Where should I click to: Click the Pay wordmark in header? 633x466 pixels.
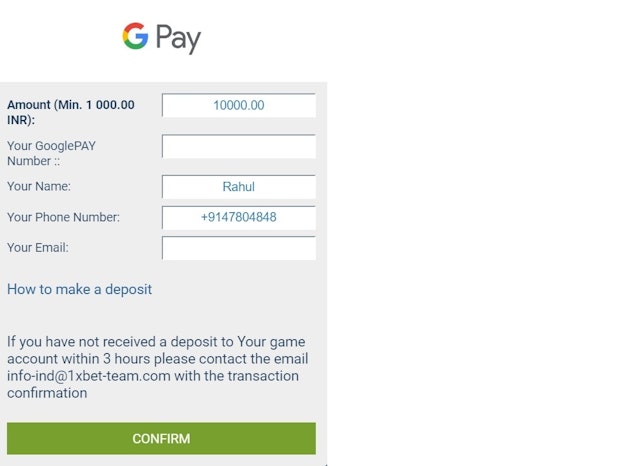(x=178, y=39)
